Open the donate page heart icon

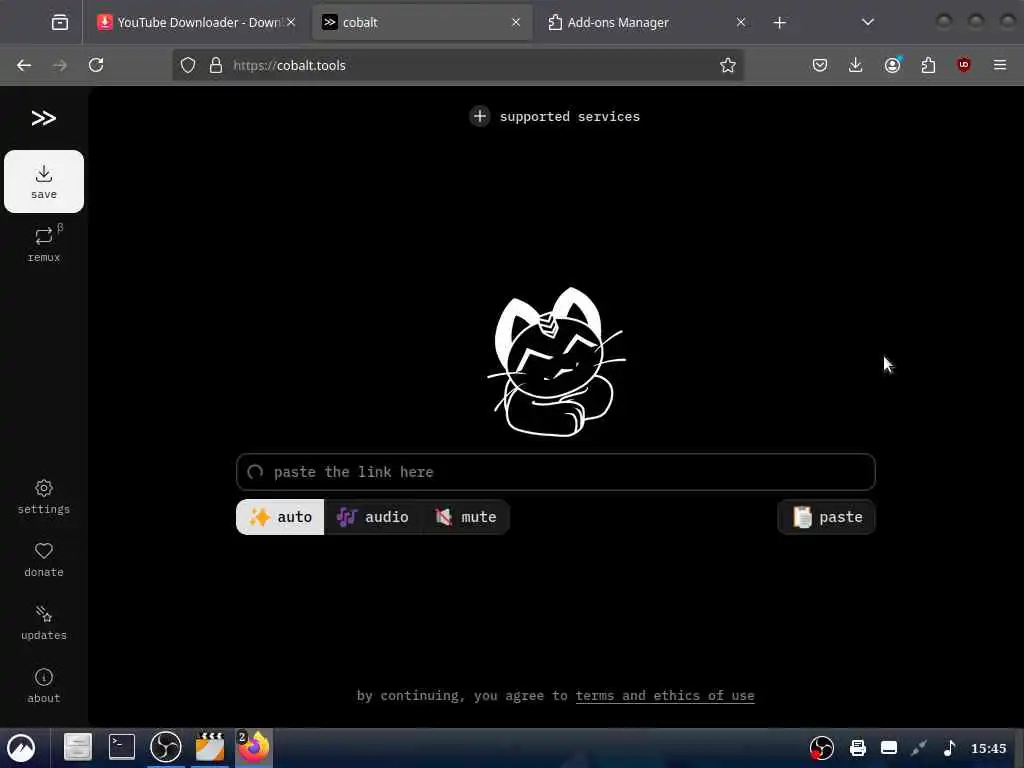coord(44,560)
